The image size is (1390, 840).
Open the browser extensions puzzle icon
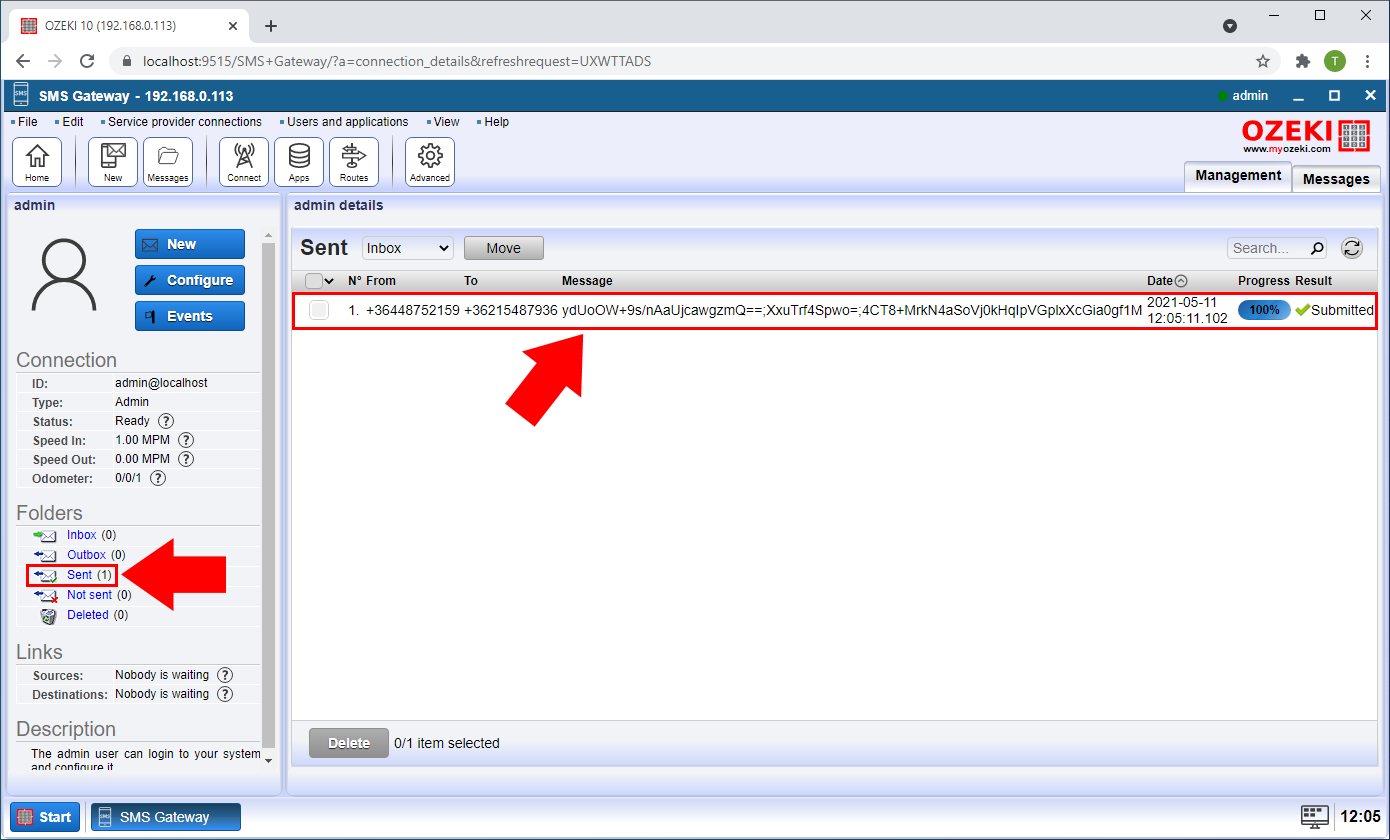(1302, 61)
